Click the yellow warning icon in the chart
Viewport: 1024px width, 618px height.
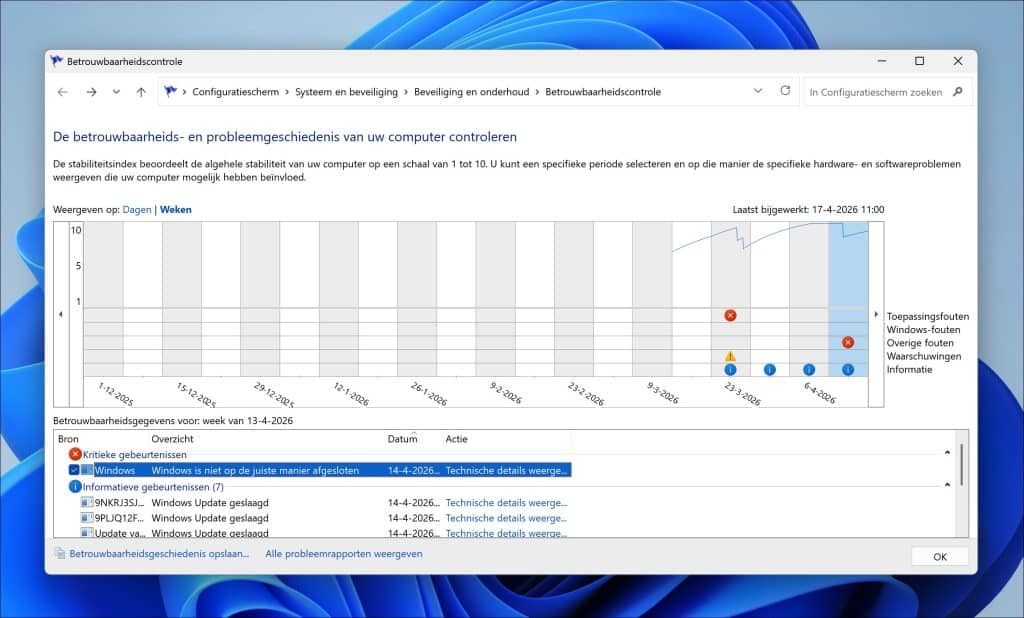[730, 356]
